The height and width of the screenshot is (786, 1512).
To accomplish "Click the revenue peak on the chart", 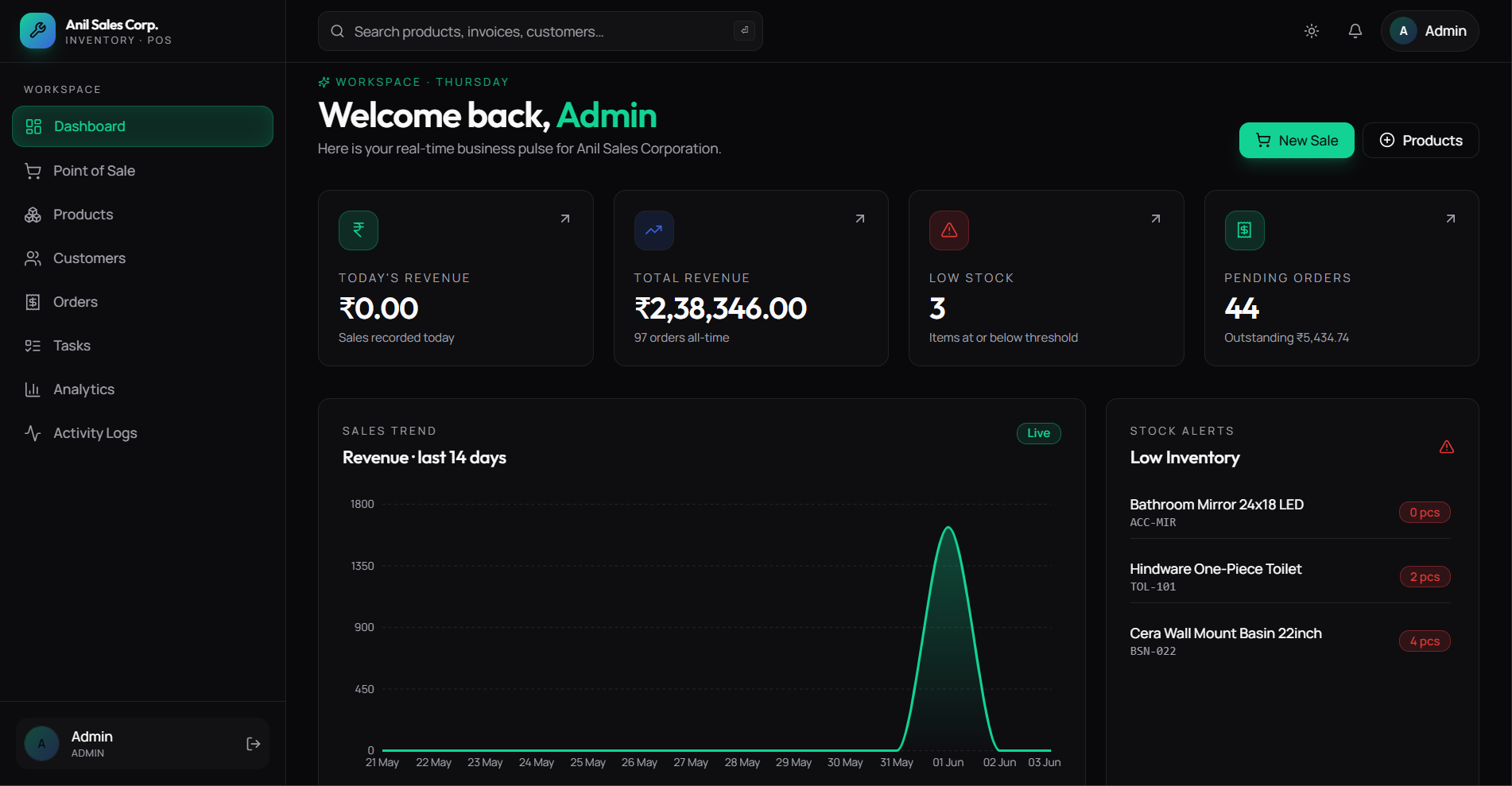I will 948,528.
